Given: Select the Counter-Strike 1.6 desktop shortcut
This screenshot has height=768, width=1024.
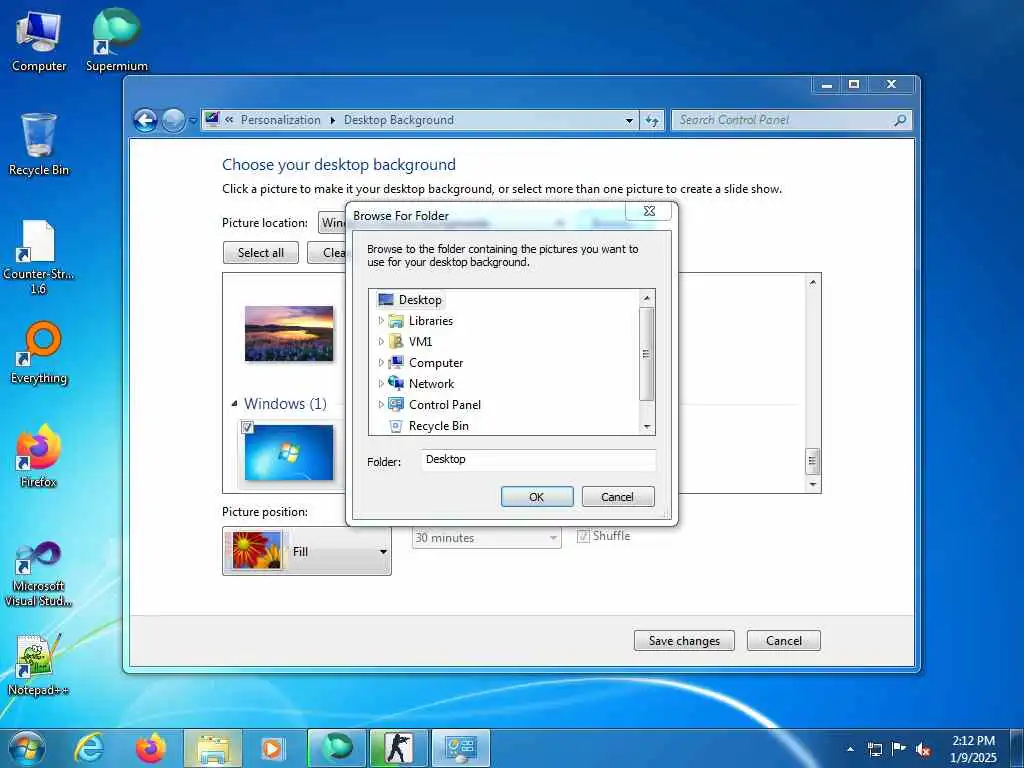Looking at the screenshot, I should 39,257.
